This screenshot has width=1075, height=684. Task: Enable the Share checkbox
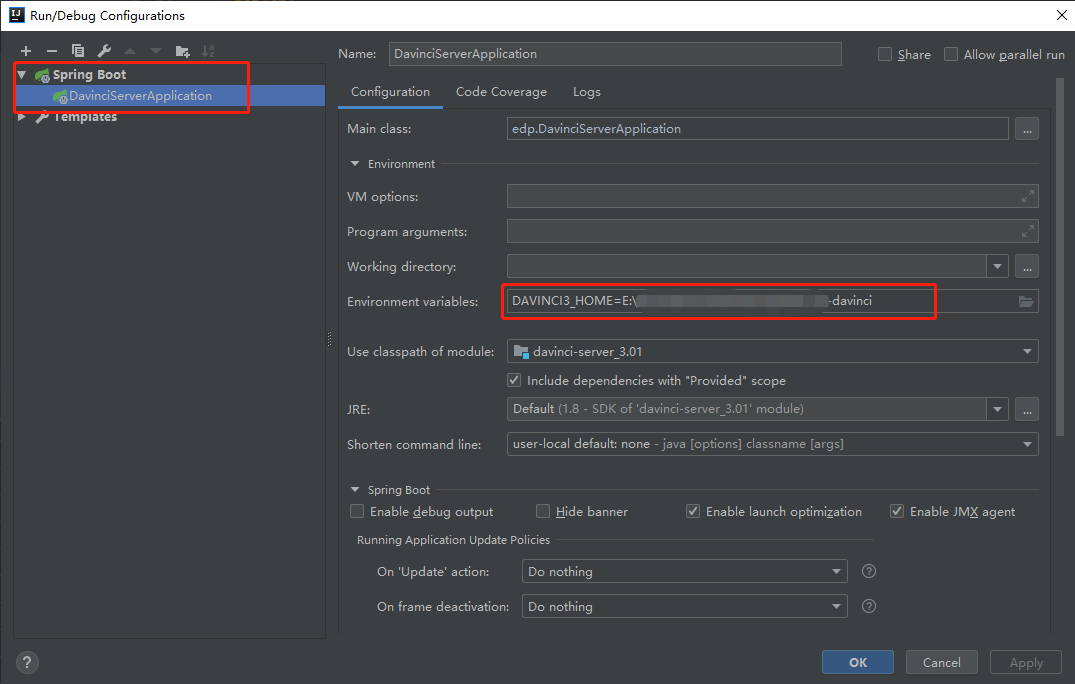(x=884, y=54)
